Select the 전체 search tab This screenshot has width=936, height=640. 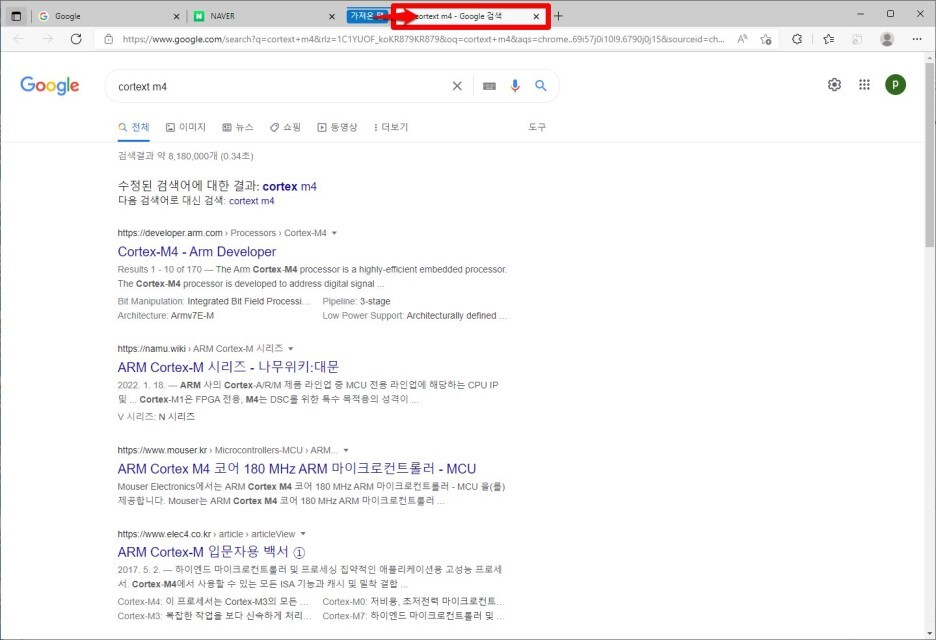pos(134,127)
